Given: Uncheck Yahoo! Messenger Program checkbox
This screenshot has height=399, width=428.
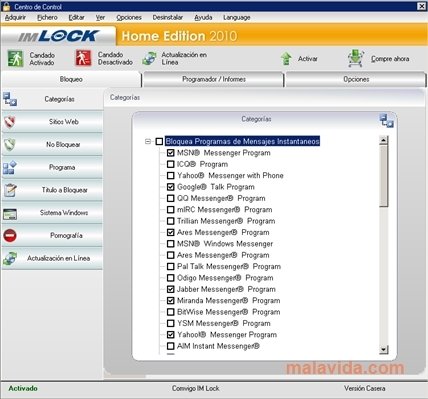Looking at the screenshot, I should click(x=171, y=335).
